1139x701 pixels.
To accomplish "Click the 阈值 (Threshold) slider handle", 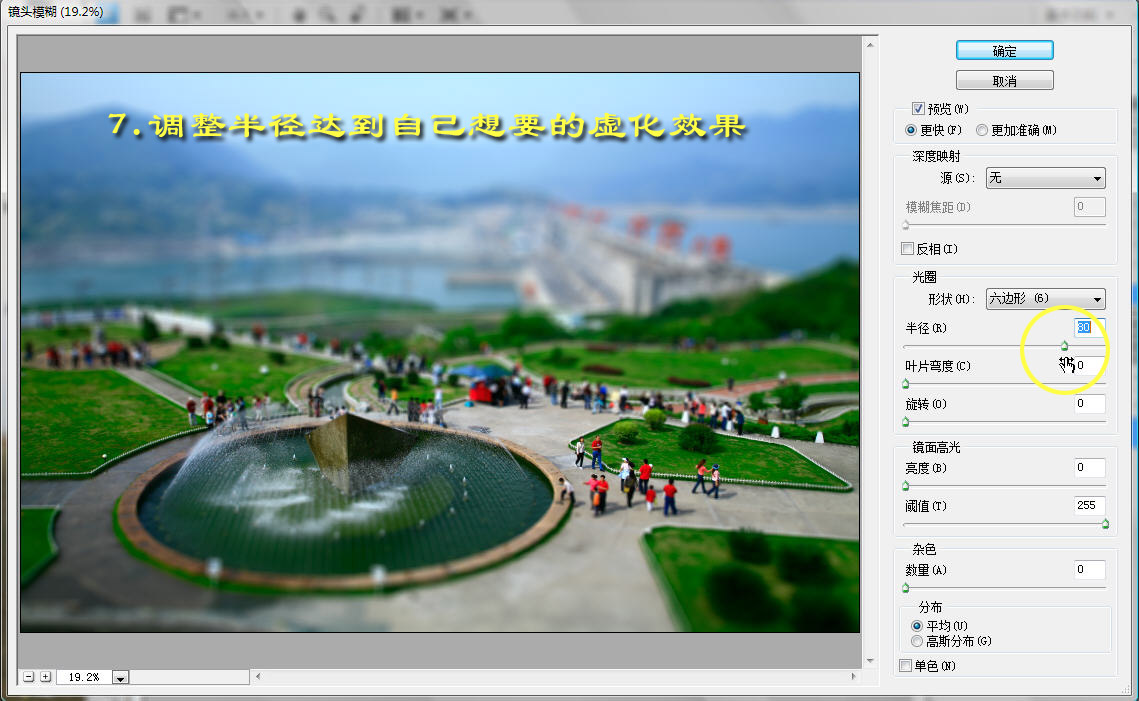I will 1105,523.
